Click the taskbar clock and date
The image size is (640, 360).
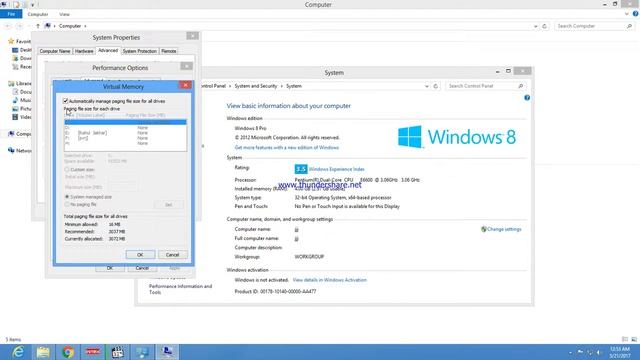620,352
